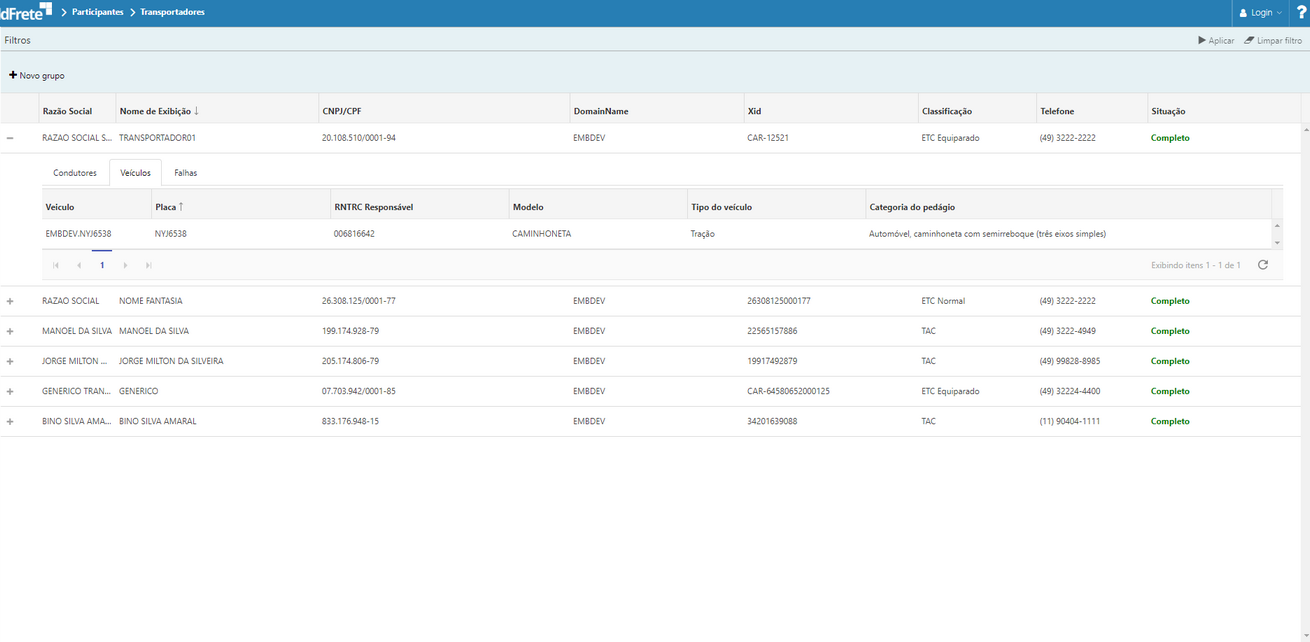Open Participantes in the breadcrumb
Image resolution: width=1310 pixels, height=642 pixels.
click(x=98, y=12)
